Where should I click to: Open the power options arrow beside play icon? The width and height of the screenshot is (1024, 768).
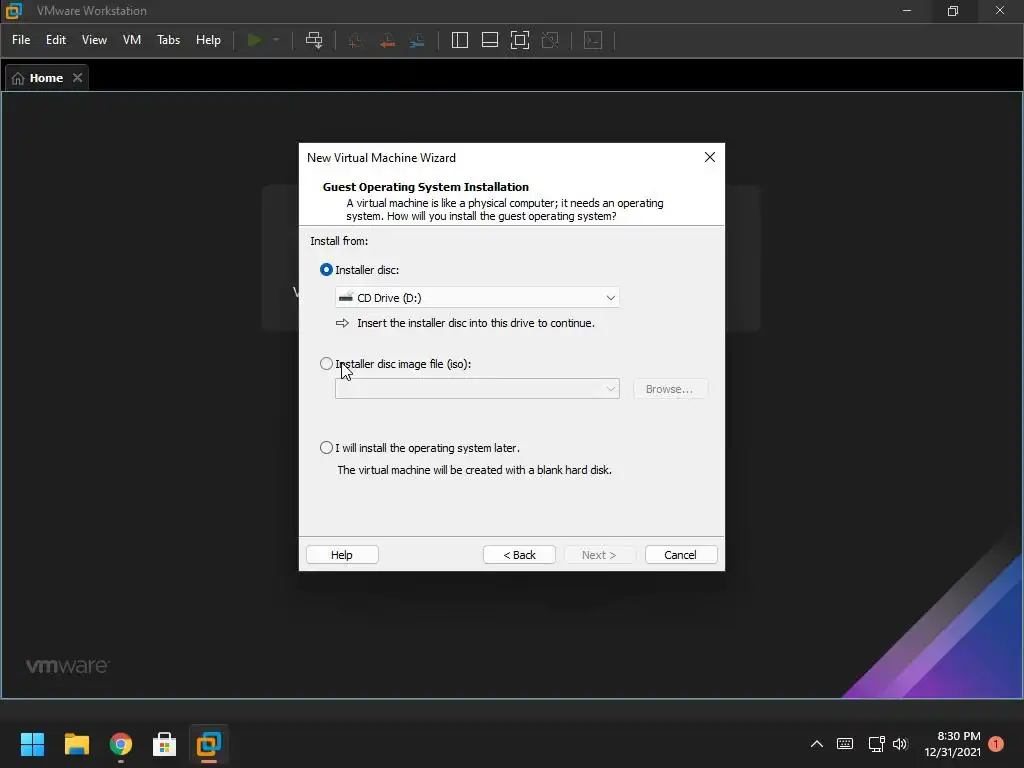tap(276, 40)
